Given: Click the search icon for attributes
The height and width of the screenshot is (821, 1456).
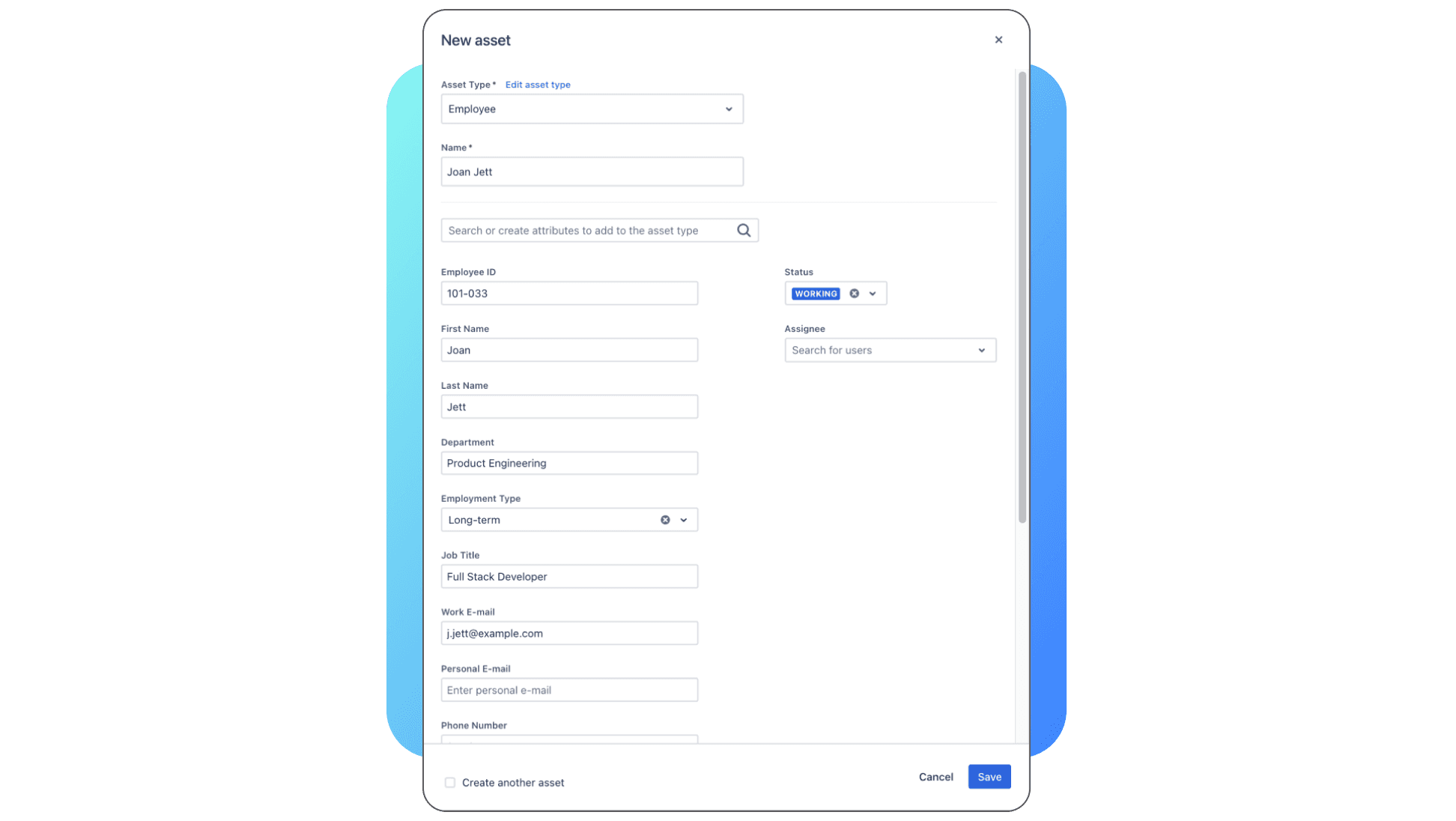Looking at the screenshot, I should (743, 230).
